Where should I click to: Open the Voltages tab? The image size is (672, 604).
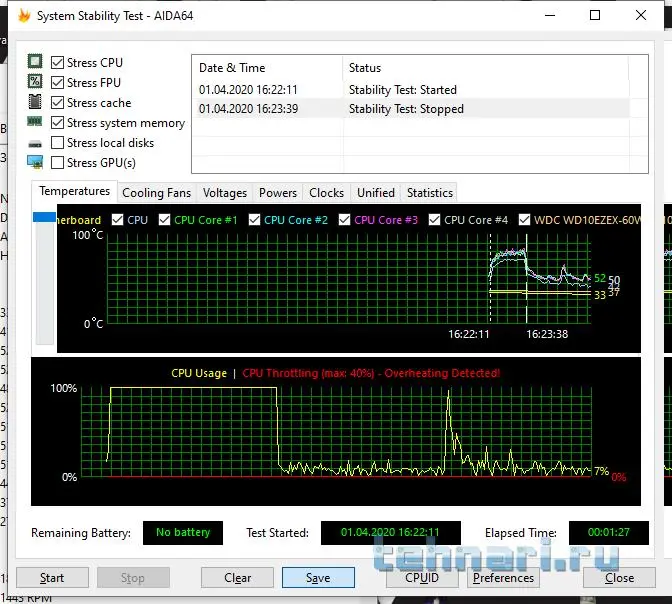[224, 193]
